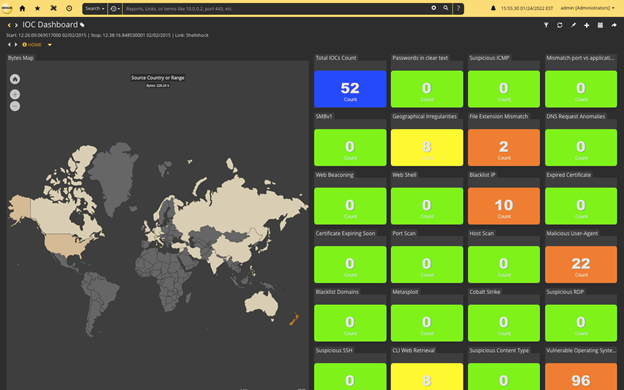Open File Extension Mismatch orange tile
The image size is (624, 390).
pos(504,148)
